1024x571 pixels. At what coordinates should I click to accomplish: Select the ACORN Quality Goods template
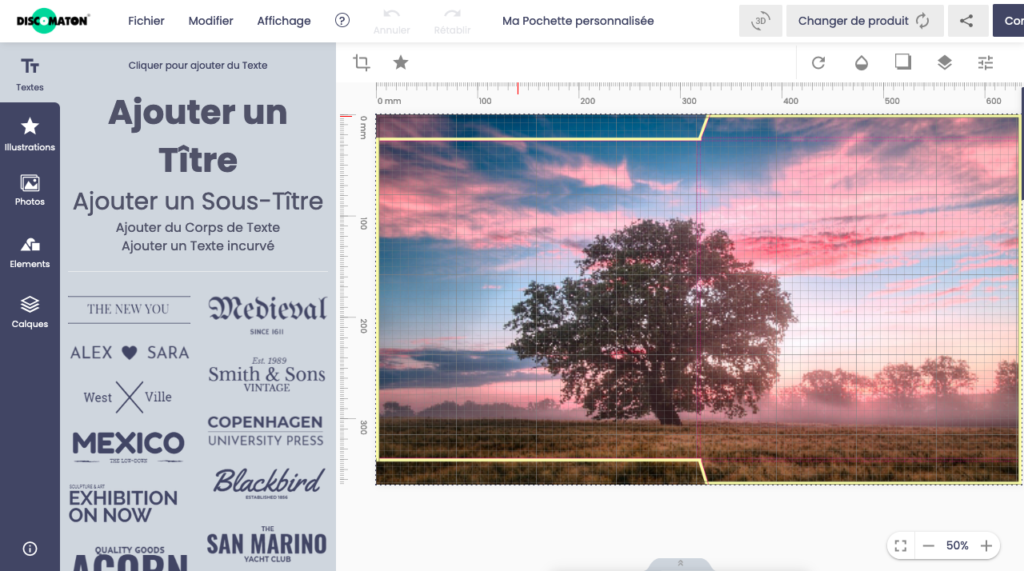[130, 558]
